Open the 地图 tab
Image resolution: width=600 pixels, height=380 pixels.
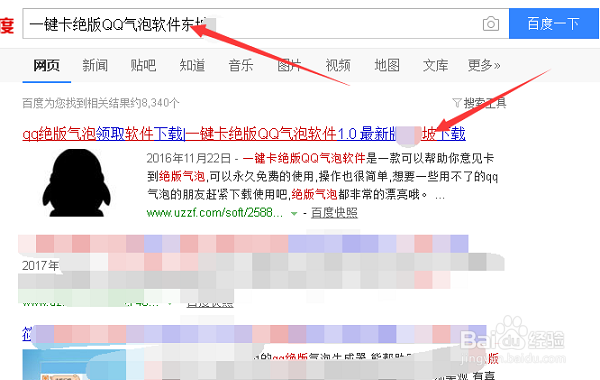387,65
